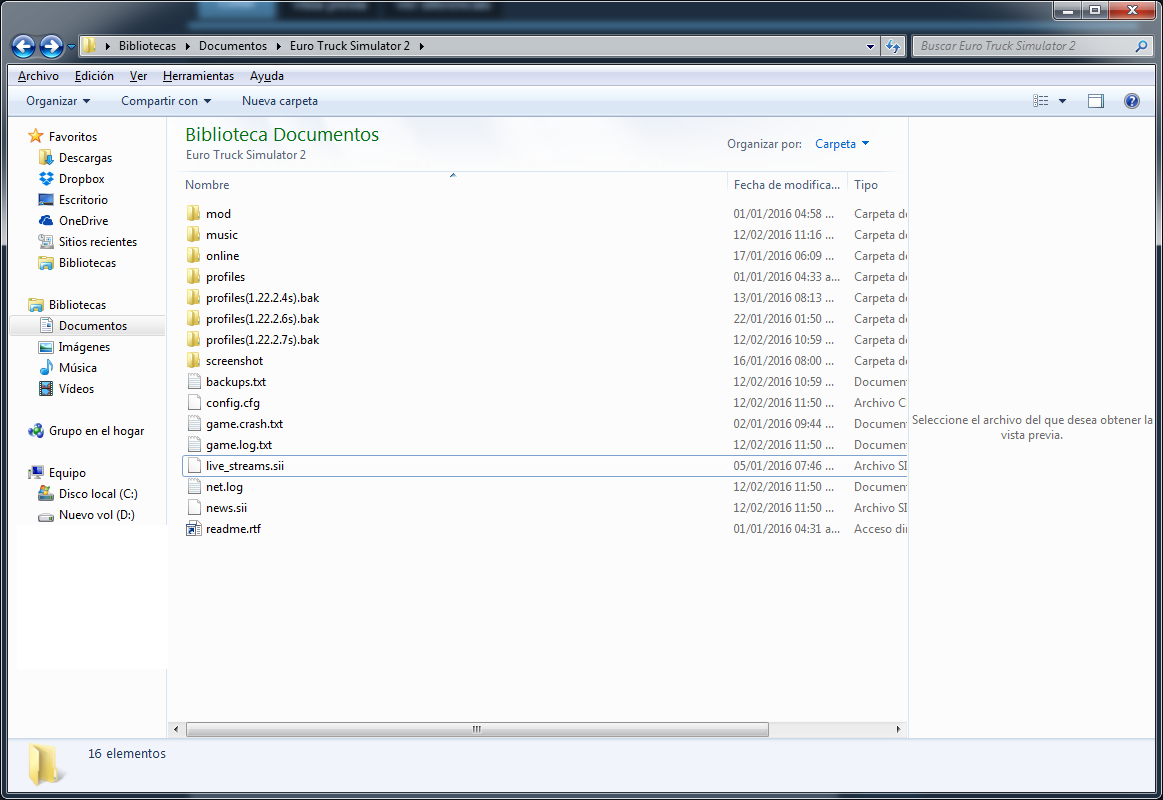Image resolution: width=1163 pixels, height=800 pixels.
Task: Select profiles(1.22.2.4s).bak folder
Action: pos(263,297)
